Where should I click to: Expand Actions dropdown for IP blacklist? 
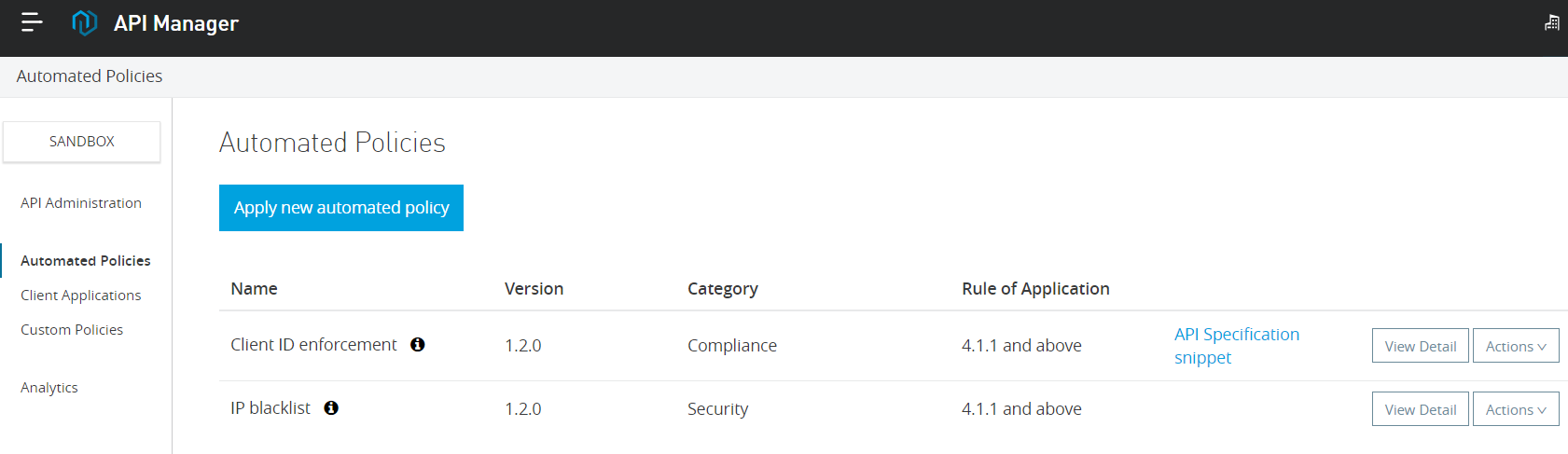(x=1515, y=409)
